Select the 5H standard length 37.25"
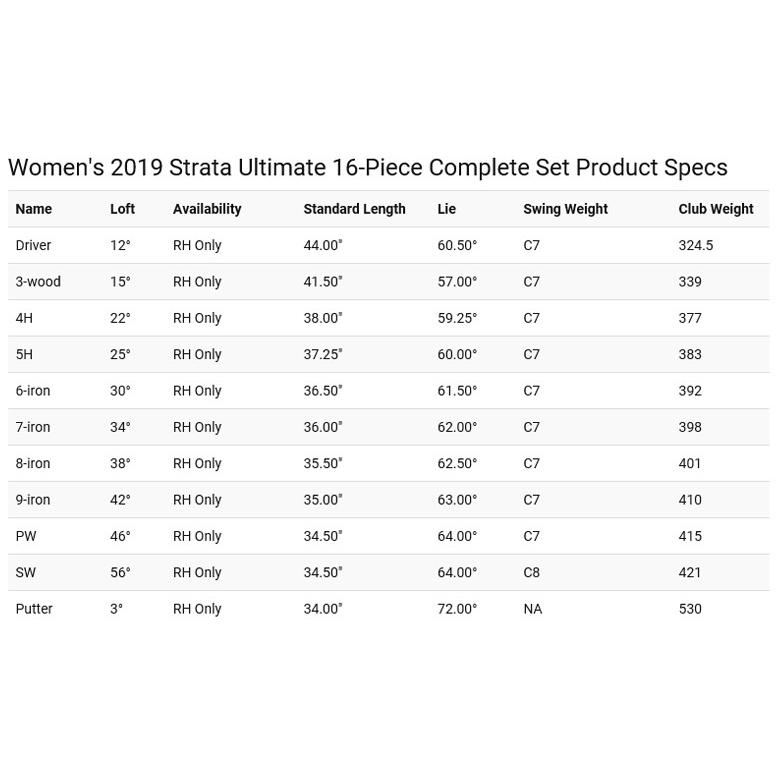 point(323,355)
